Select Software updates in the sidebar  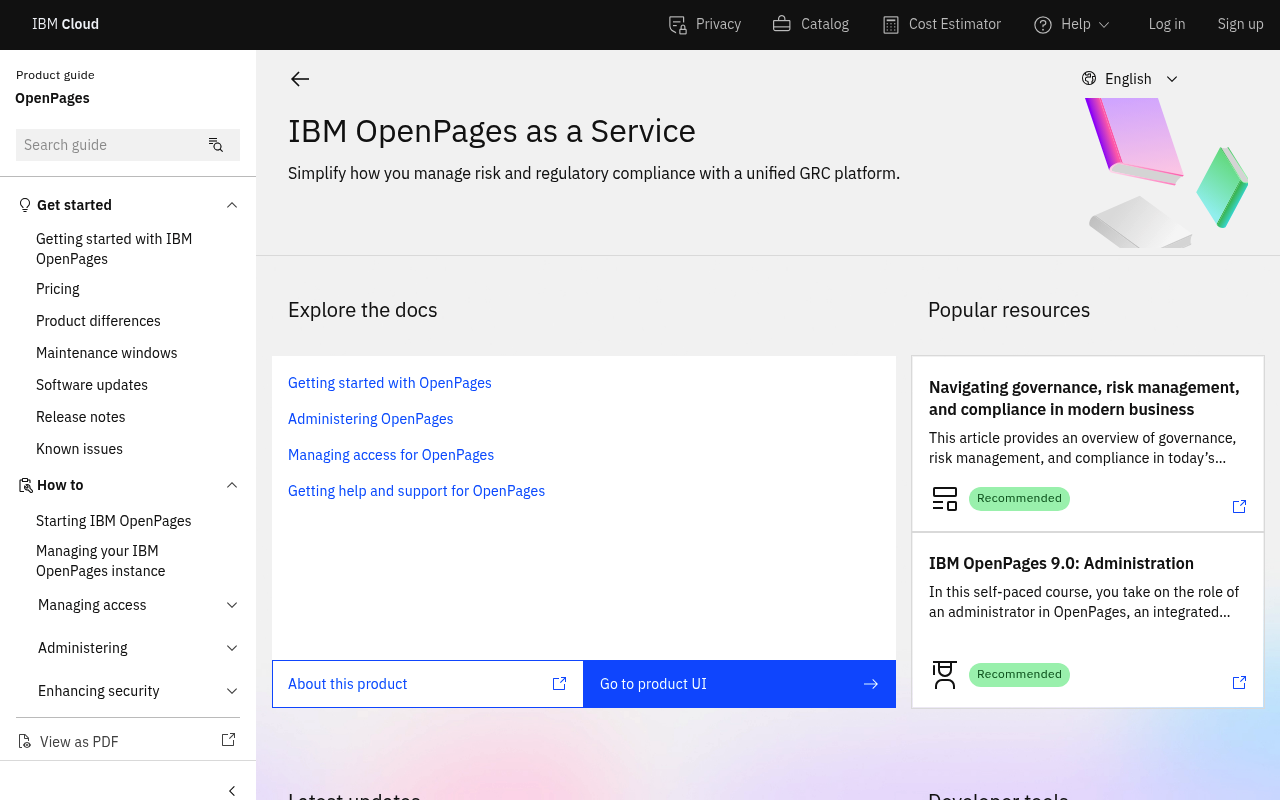(92, 385)
